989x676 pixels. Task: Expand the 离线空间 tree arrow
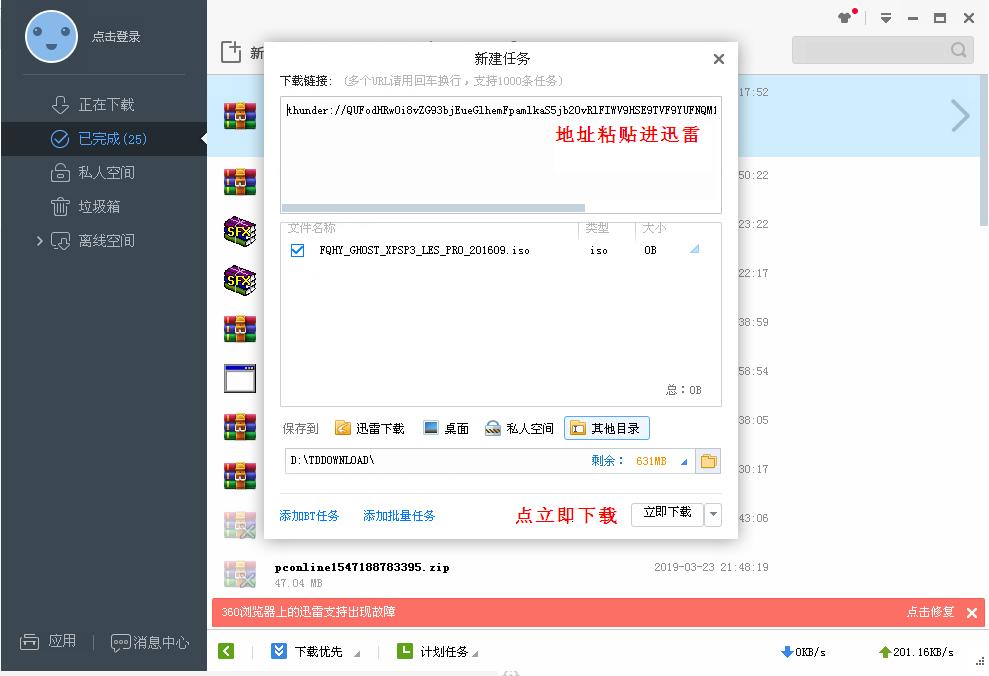(39, 240)
